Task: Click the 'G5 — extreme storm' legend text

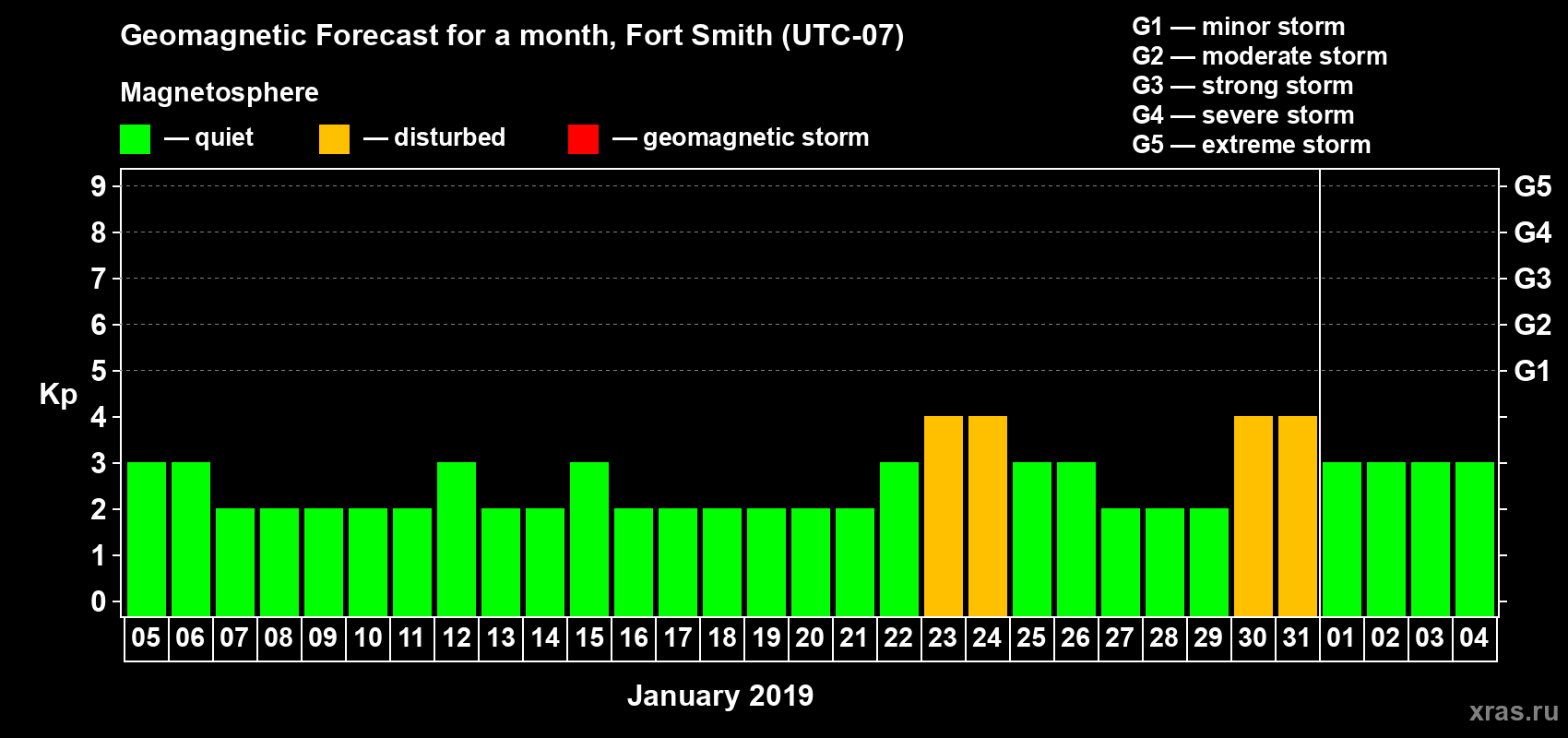Action: point(1252,145)
